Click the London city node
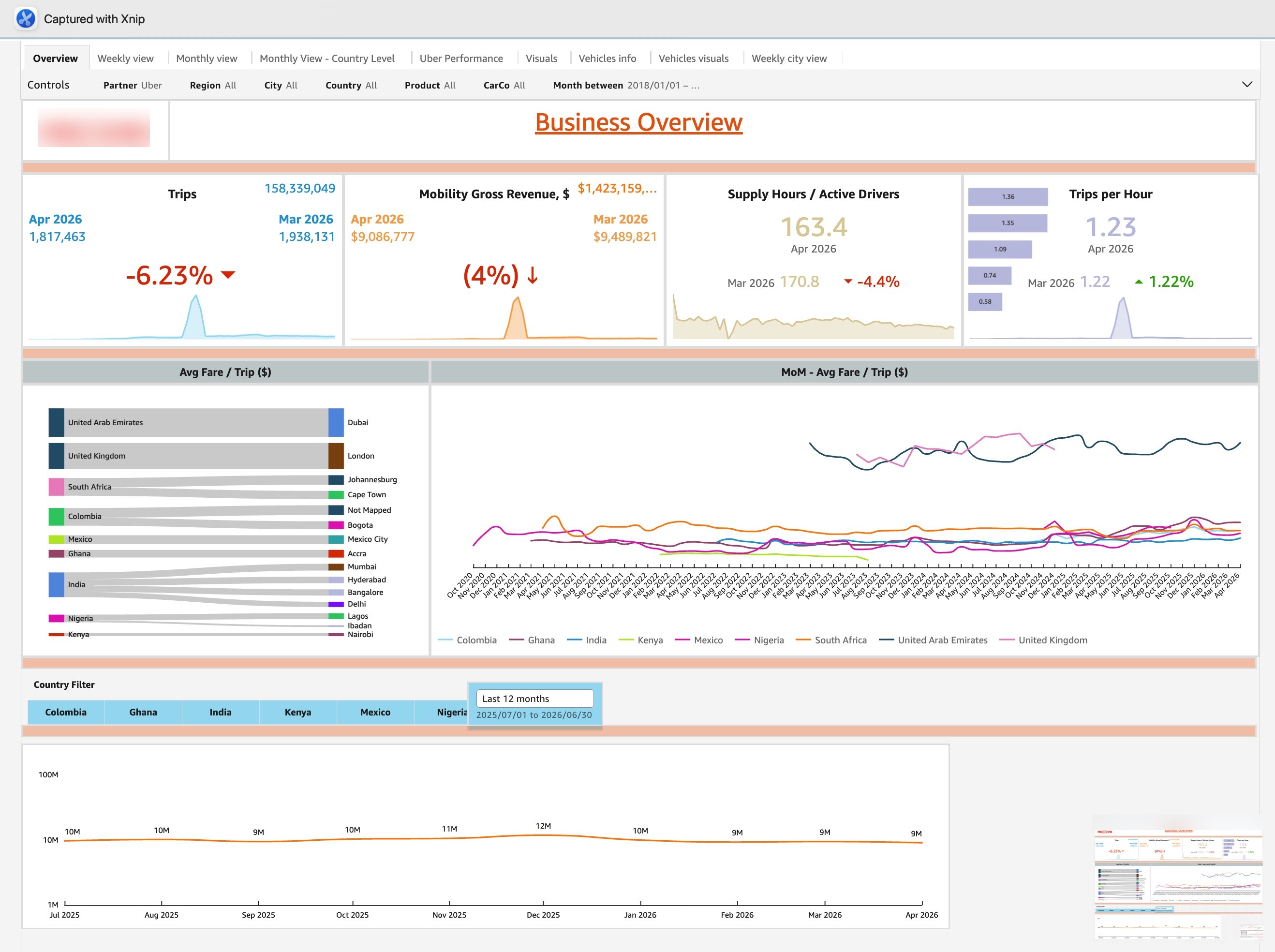Image resolution: width=1275 pixels, height=952 pixels. [336, 456]
